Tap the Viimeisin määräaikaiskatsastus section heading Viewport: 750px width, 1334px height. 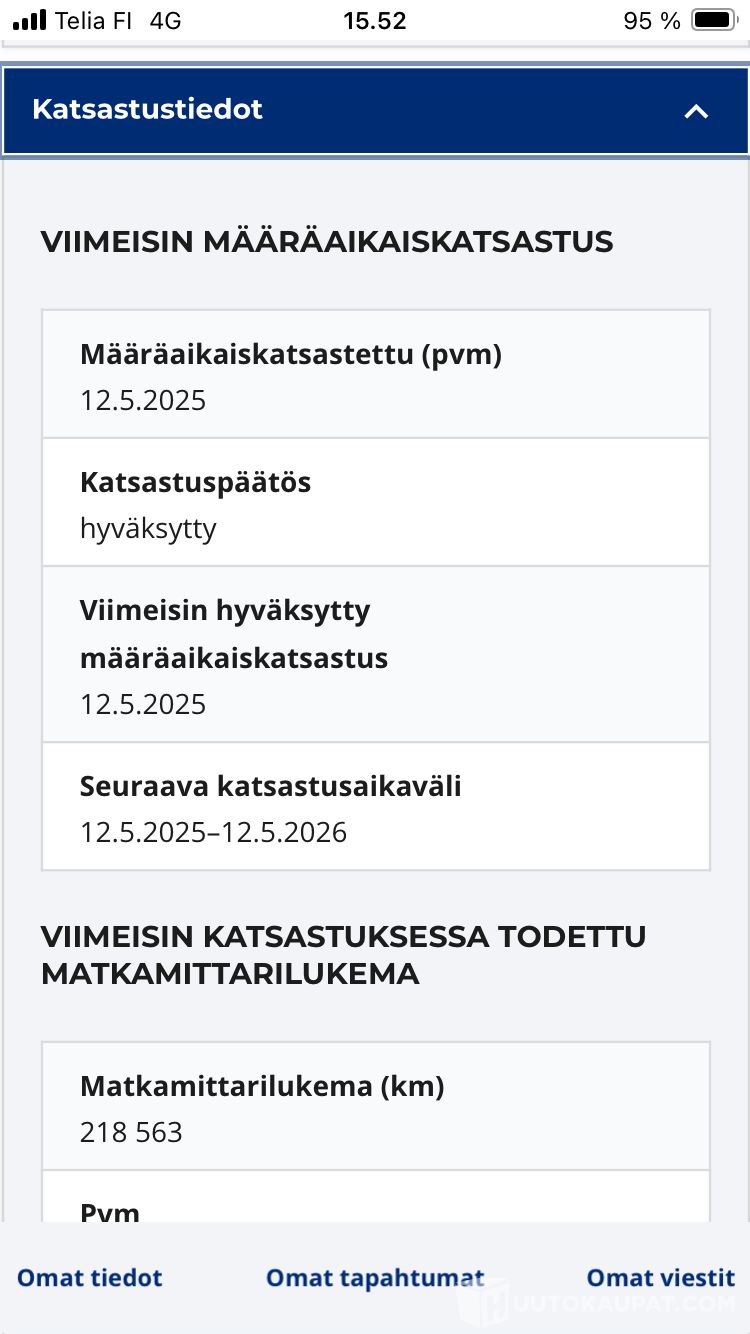pos(326,241)
